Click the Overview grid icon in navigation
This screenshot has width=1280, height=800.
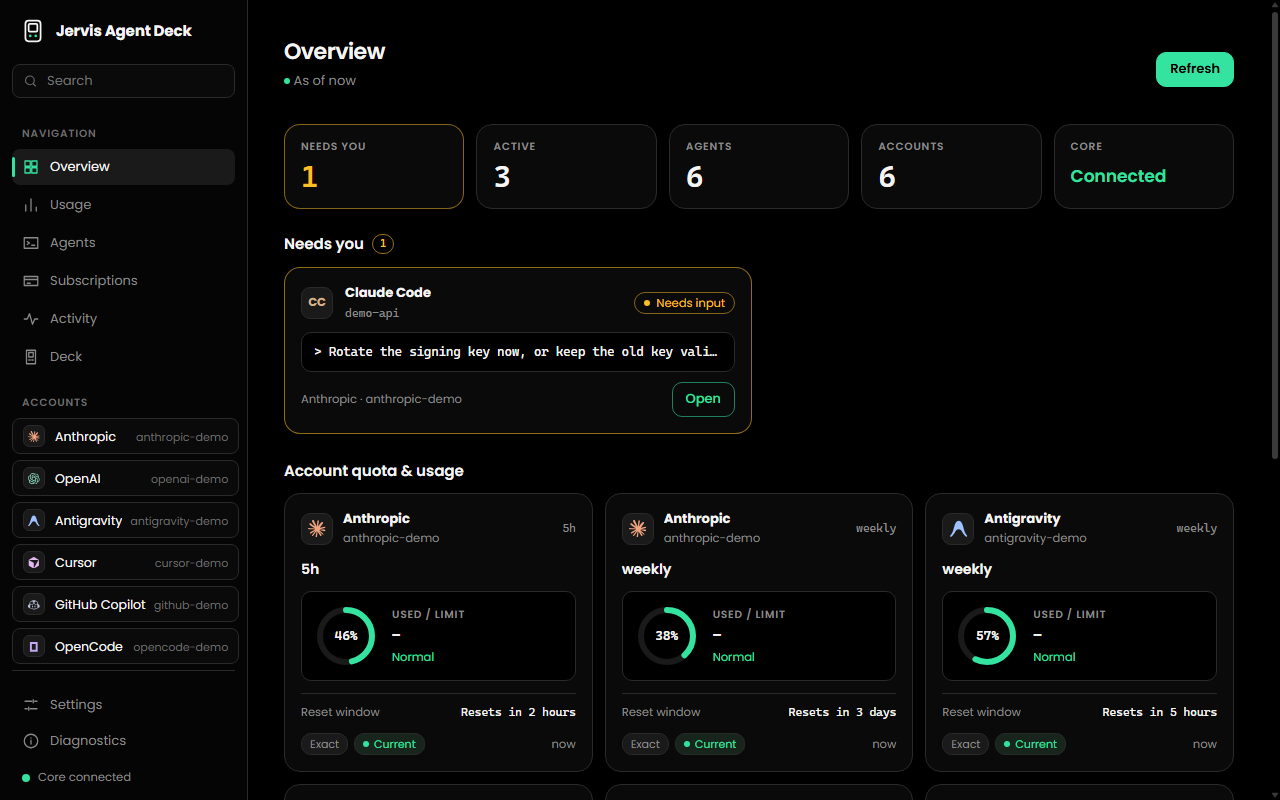tap(31, 167)
